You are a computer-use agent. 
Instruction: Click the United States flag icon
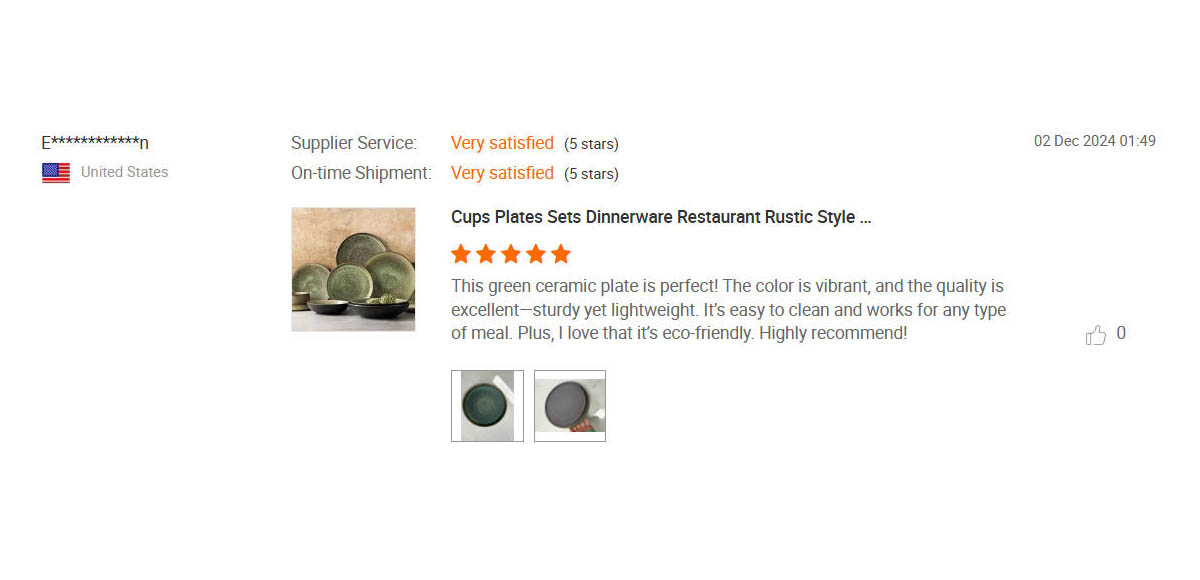point(56,173)
